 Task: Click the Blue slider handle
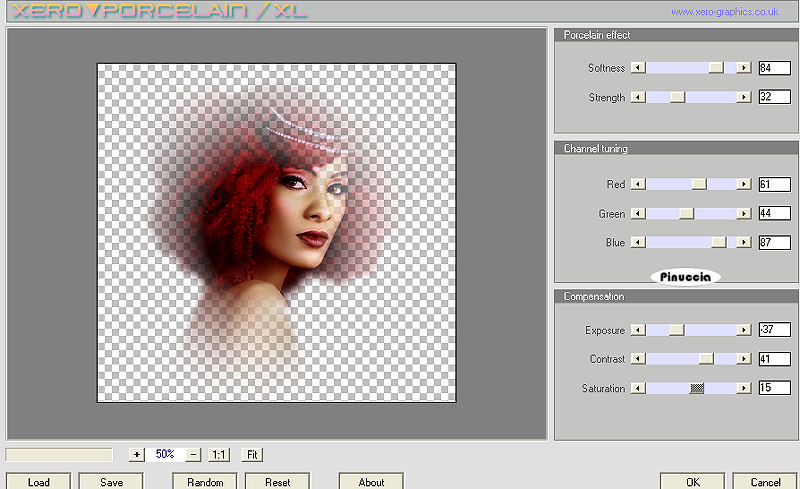pos(719,242)
